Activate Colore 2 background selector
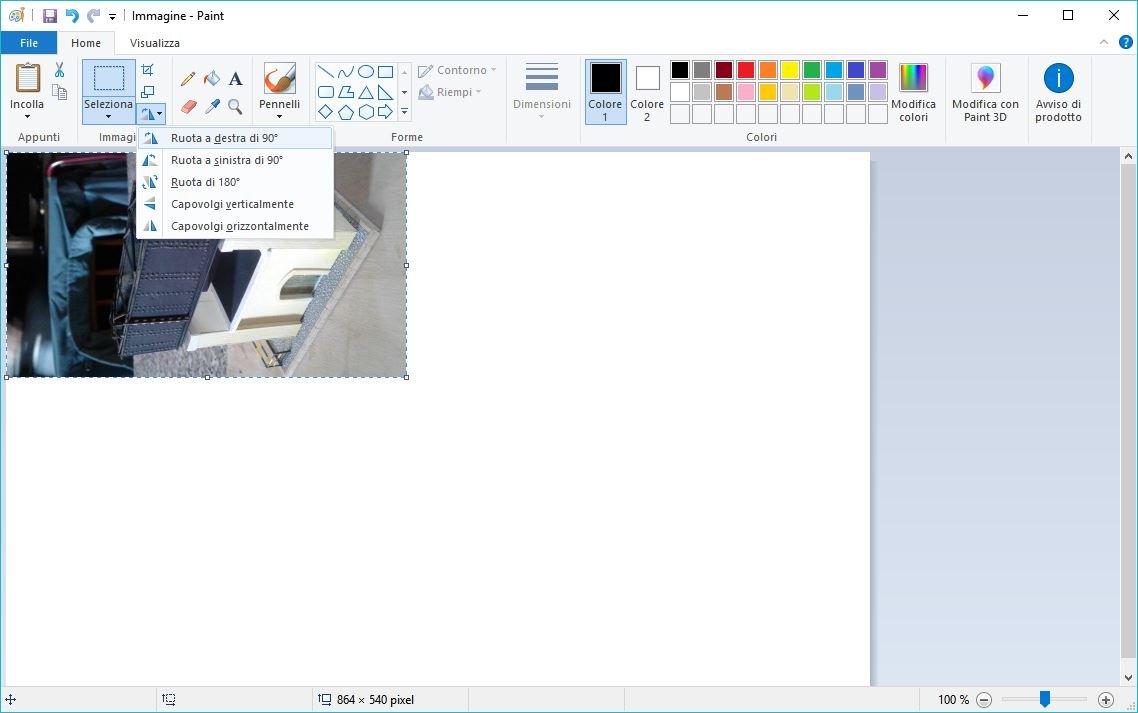The width and height of the screenshot is (1138, 713). click(x=647, y=91)
